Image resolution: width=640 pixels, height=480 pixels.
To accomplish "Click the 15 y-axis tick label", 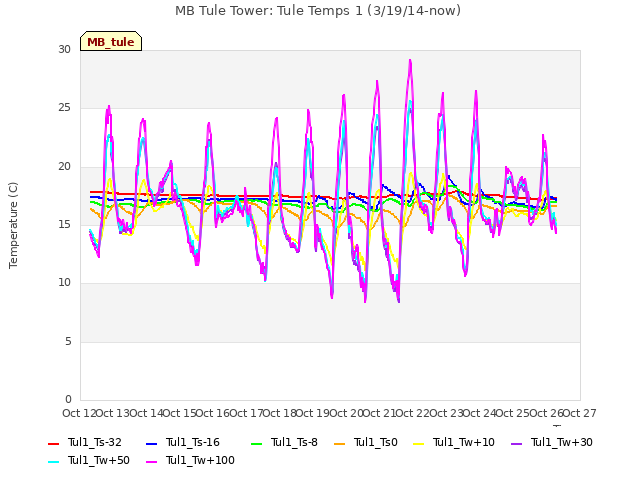I will (64, 224).
